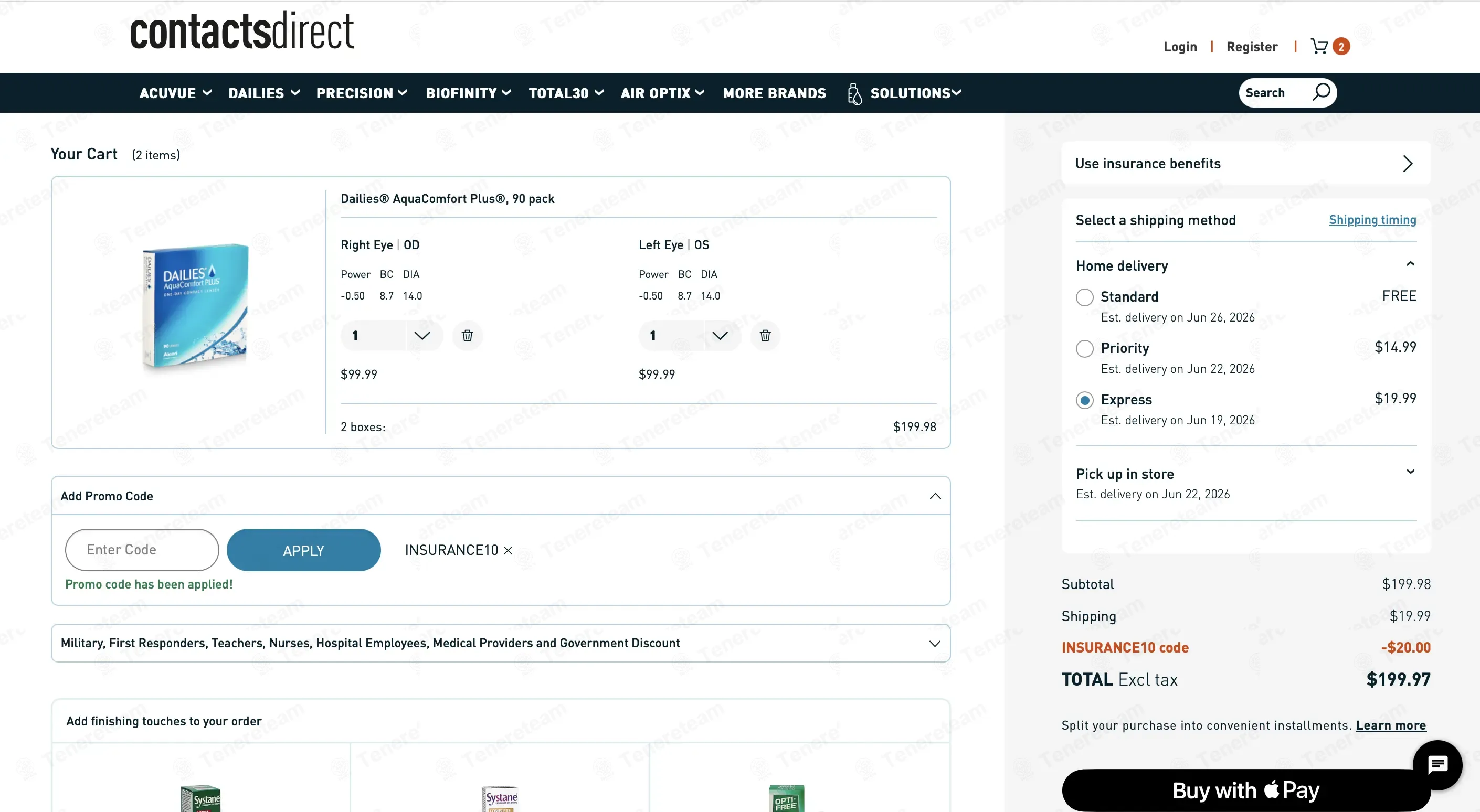
Task: Click Buy with Apple Pay
Action: click(1245, 790)
